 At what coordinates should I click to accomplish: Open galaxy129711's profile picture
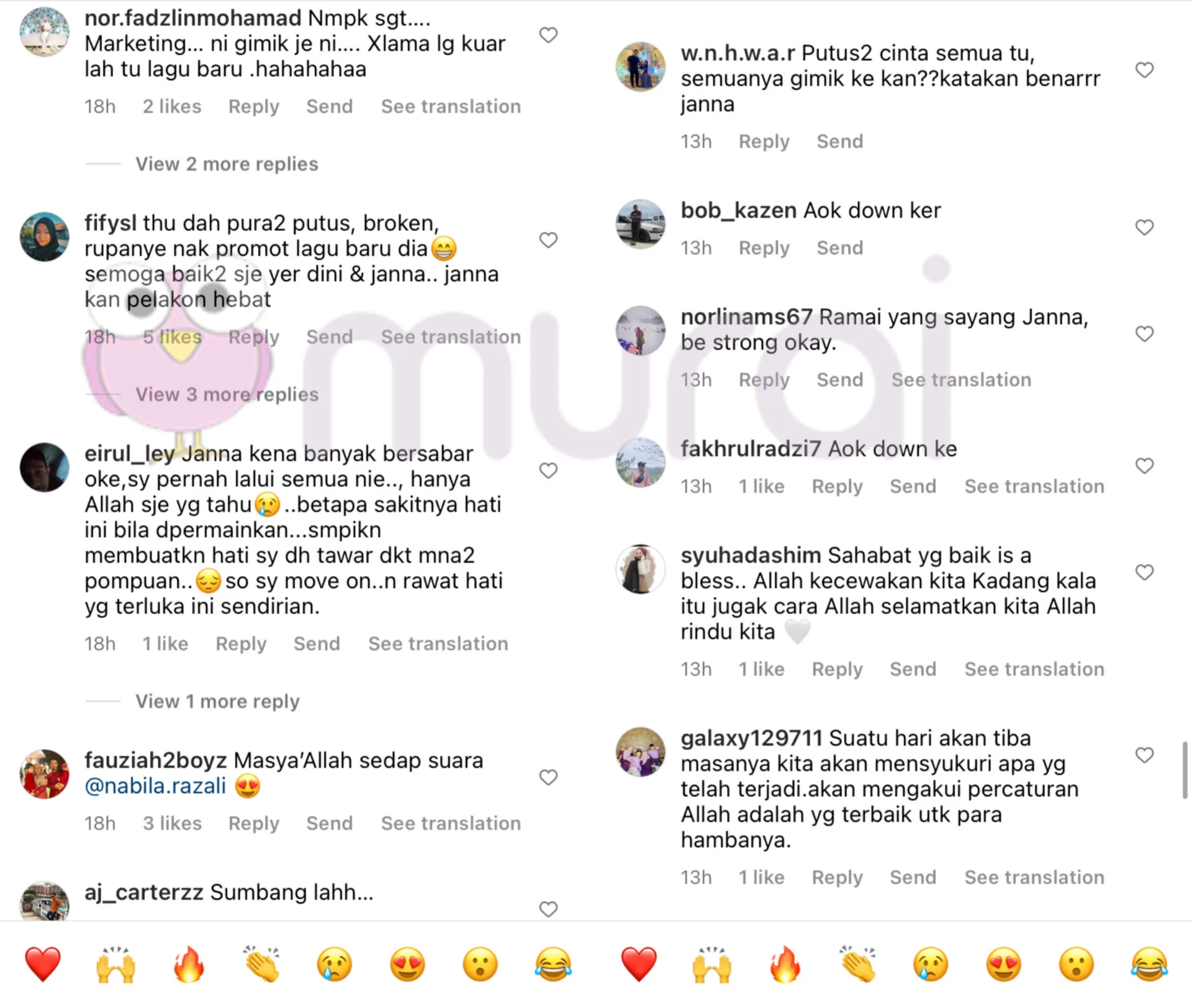[640, 752]
